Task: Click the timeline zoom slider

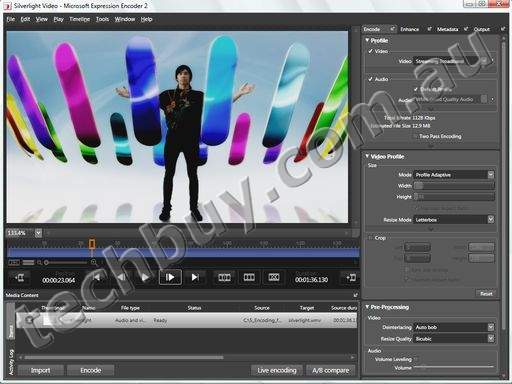Action: tap(66, 263)
